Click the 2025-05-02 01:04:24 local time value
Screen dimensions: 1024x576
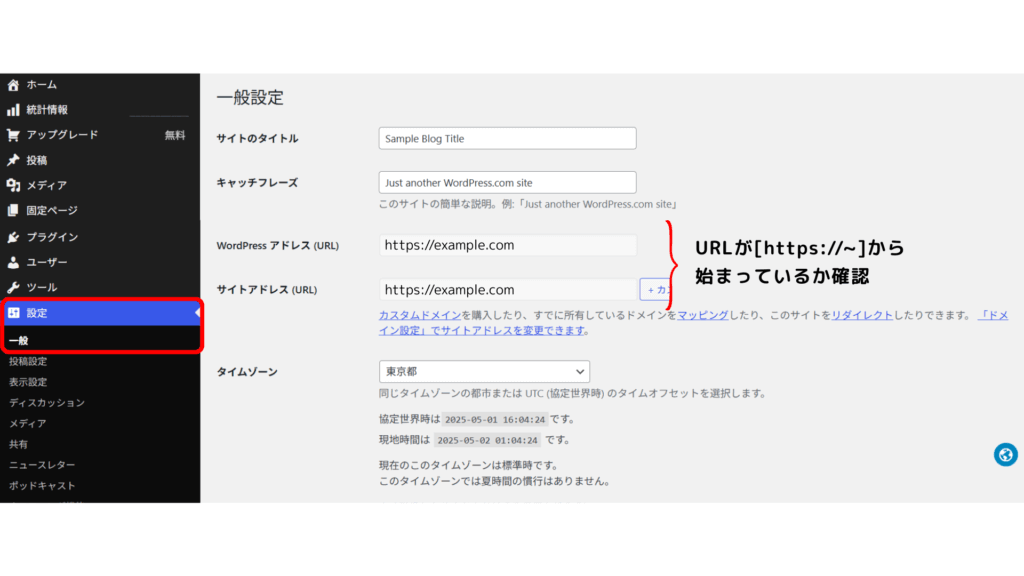click(487, 440)
